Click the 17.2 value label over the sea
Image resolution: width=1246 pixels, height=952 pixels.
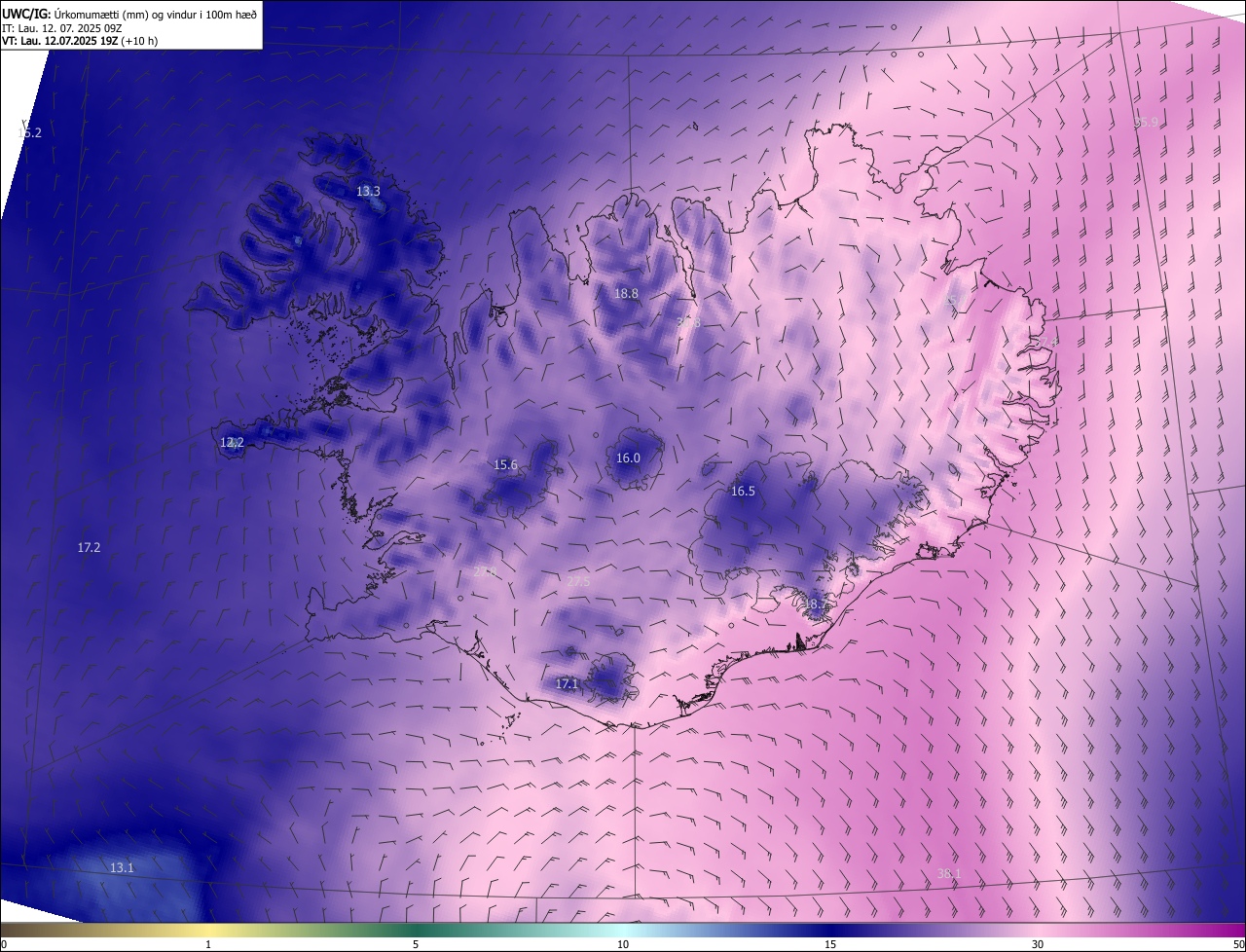[x=89, y=547]
